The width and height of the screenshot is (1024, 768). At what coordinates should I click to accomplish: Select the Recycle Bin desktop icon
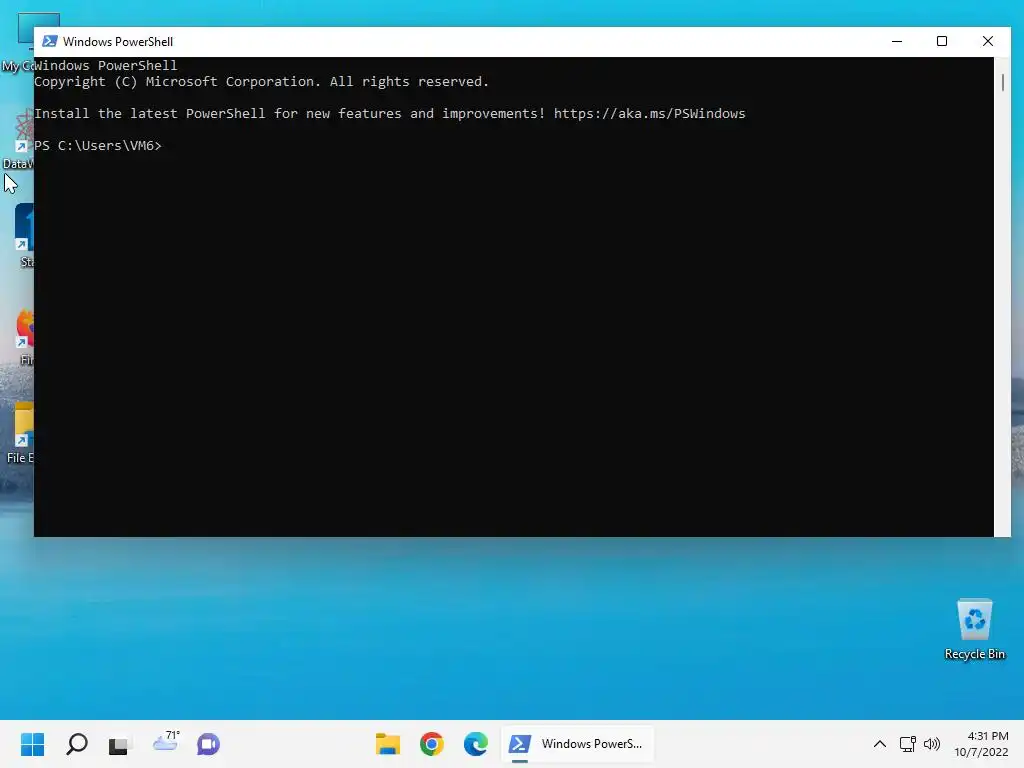[974, 630]
